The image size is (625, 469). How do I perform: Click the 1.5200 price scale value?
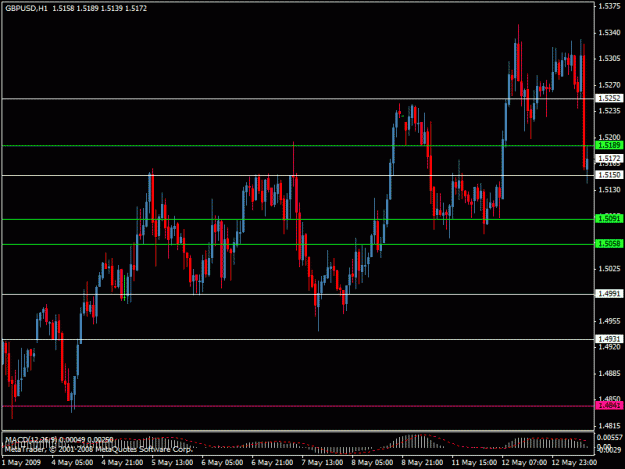point(609,137)
